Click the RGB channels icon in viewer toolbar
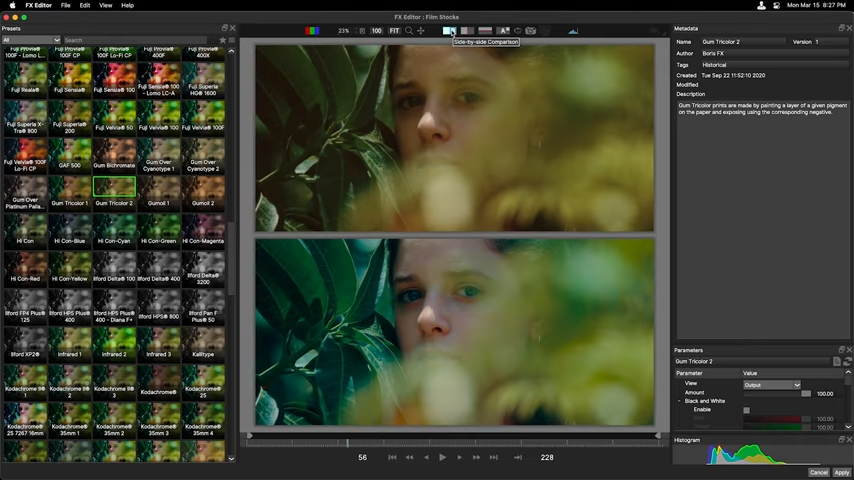The height and width of the screenshot is (480, 854). (312, 31)
